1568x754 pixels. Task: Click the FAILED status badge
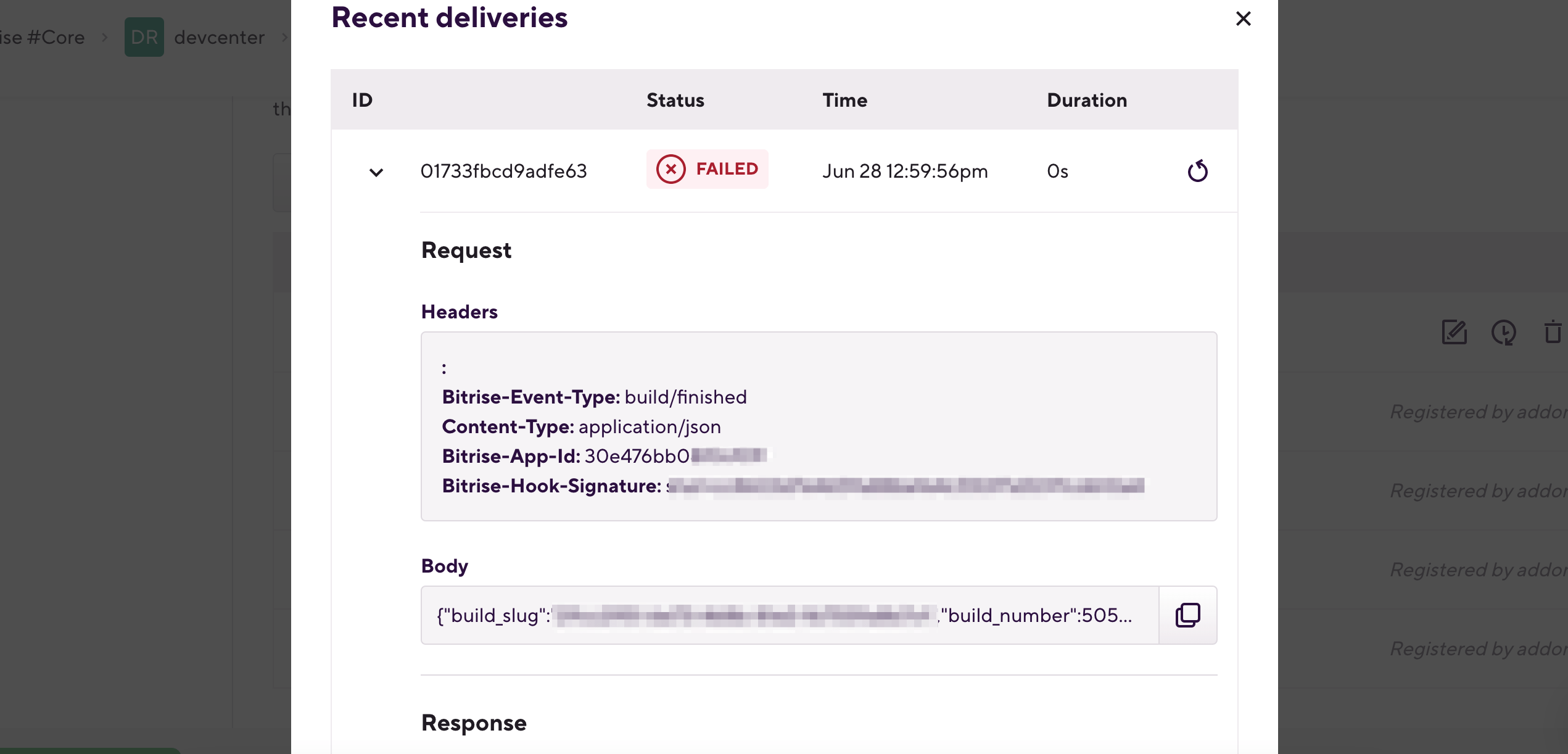[x=707, y=169]
